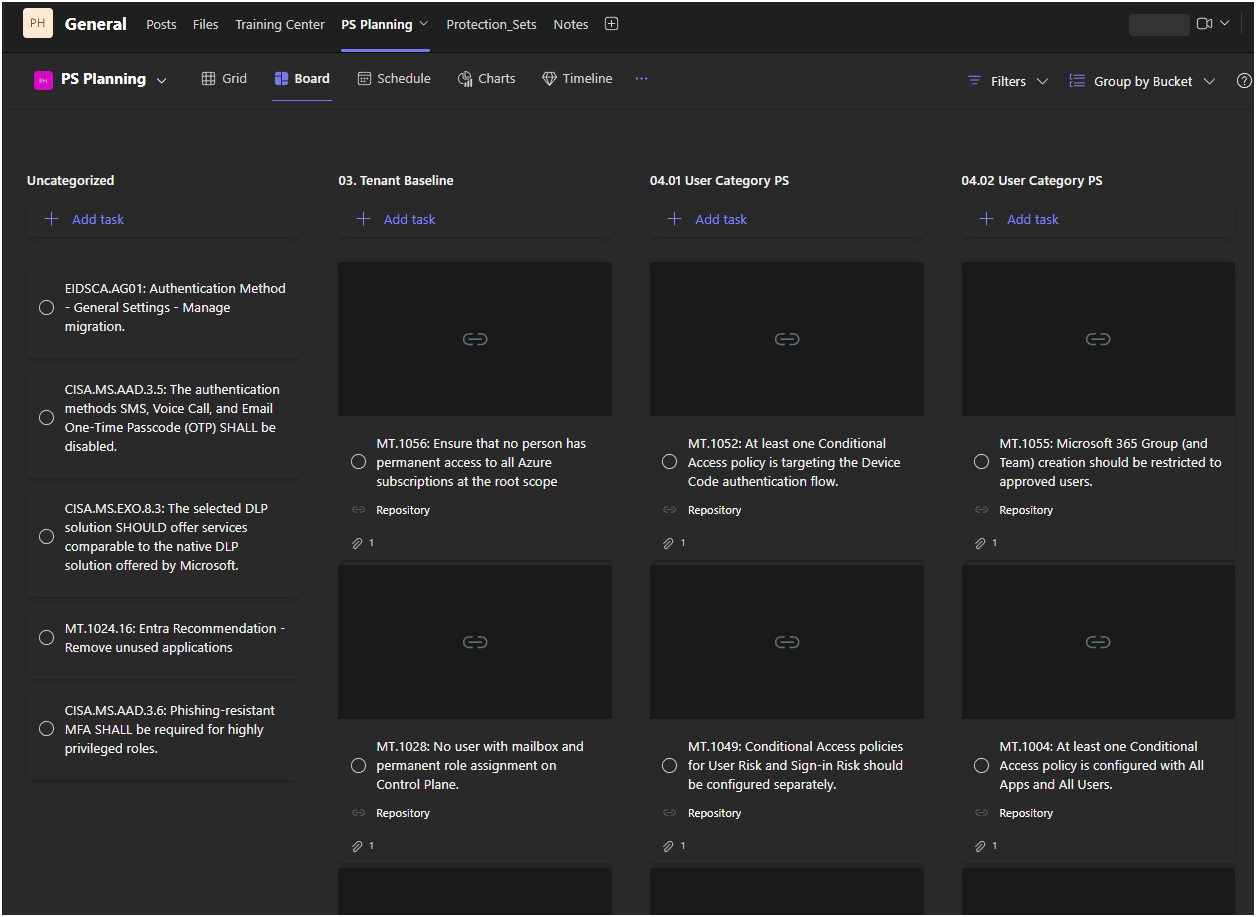Screen dimensions: 1256x917
Task: Mark the MT.1056 task complete
Action: [358, 461]
